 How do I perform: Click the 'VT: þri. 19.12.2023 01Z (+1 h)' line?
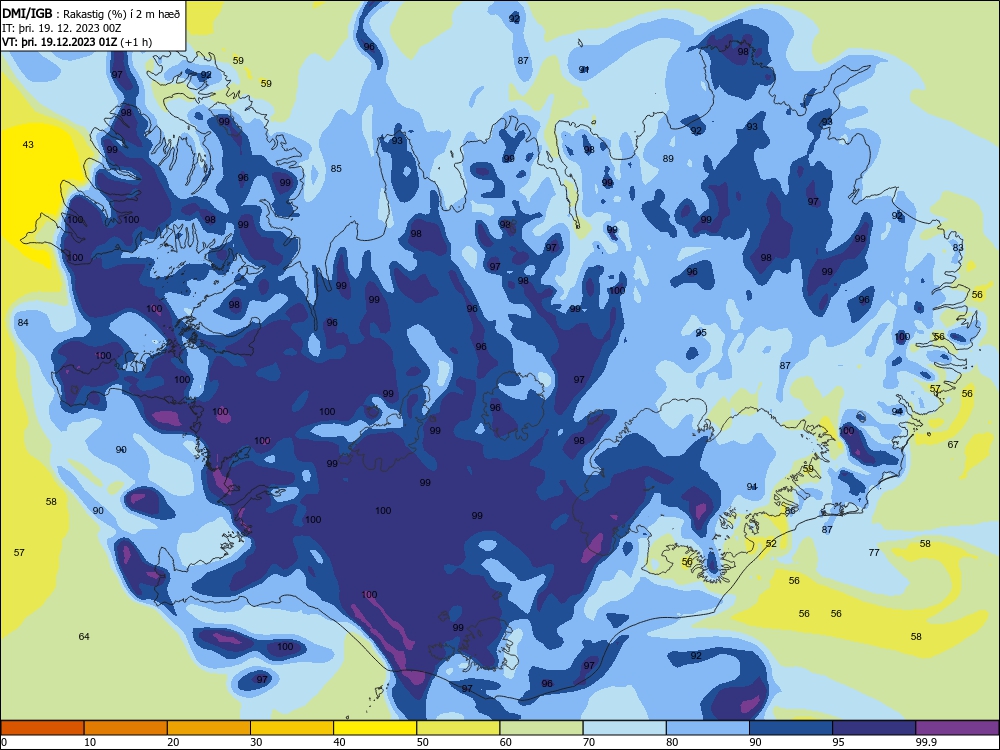[77, 42]
